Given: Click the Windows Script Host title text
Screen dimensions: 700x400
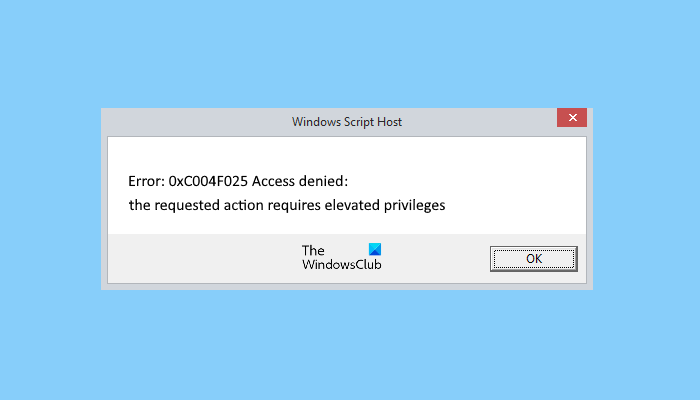Looking at the screenshot, I should pos(347,122).
